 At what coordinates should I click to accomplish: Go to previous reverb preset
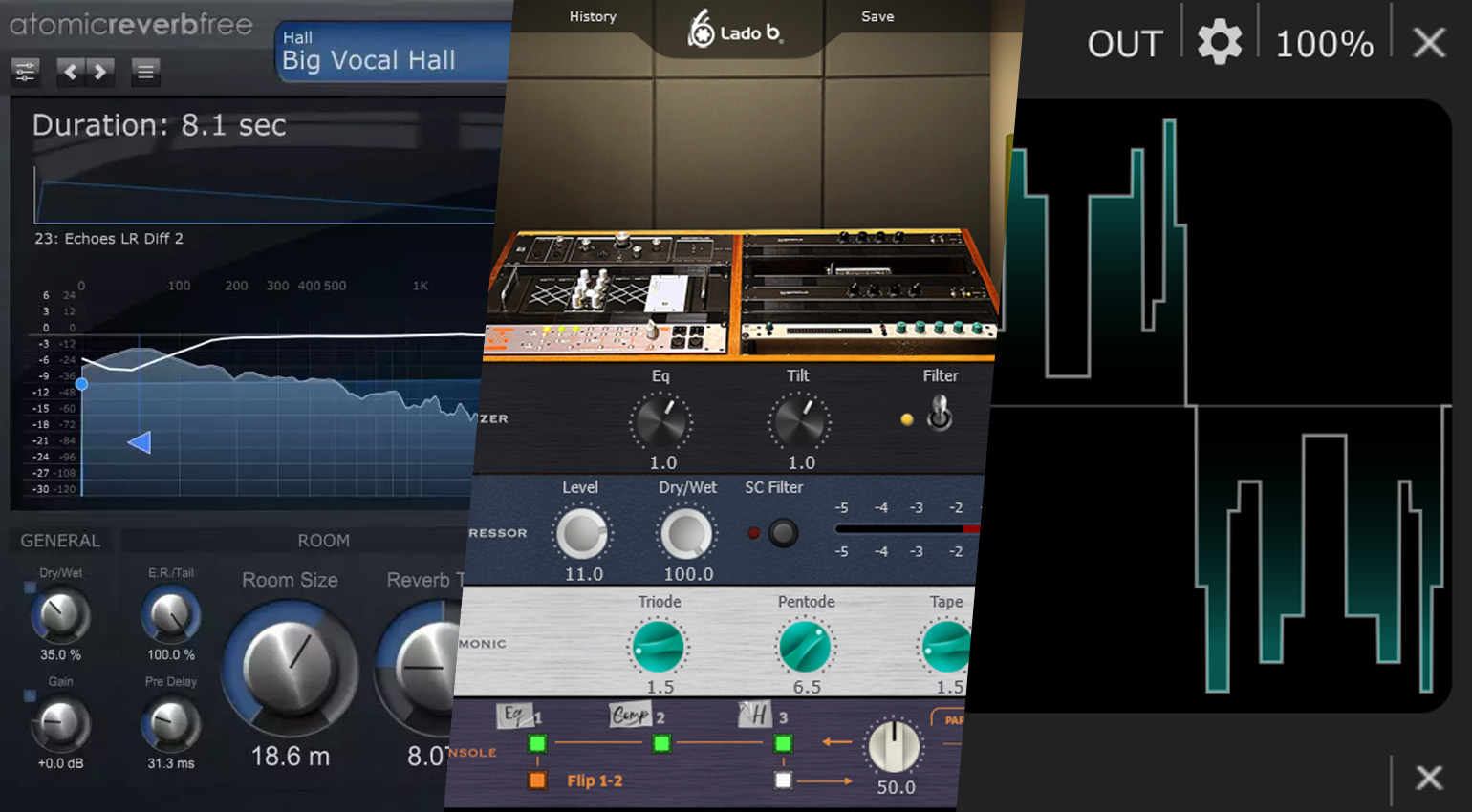point(71,72)
